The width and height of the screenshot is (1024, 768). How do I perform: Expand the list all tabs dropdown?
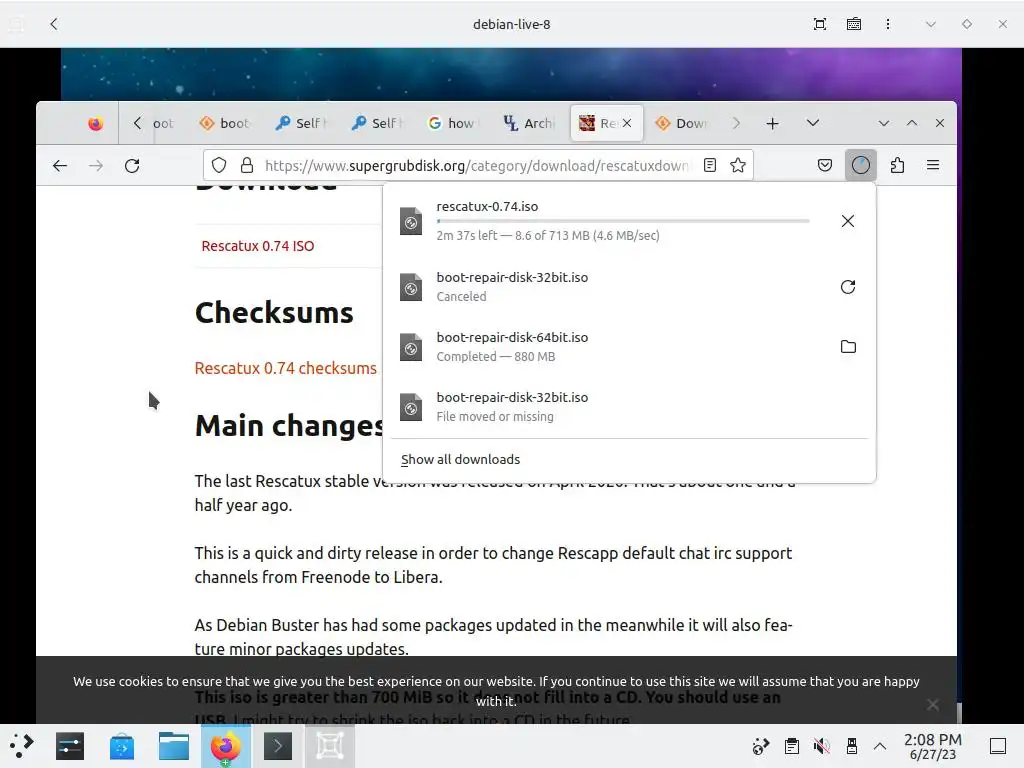[x=812, y=123]
